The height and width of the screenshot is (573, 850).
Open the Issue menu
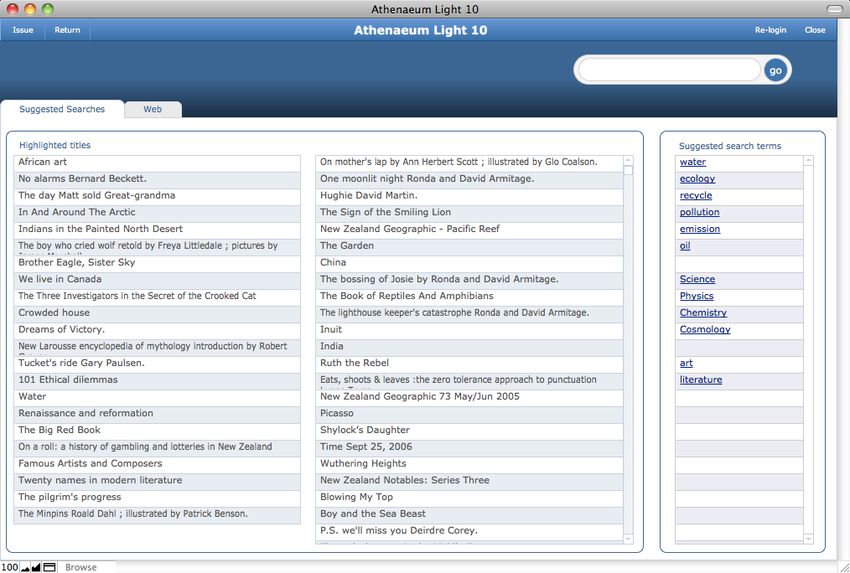click(x=23, y=30)
